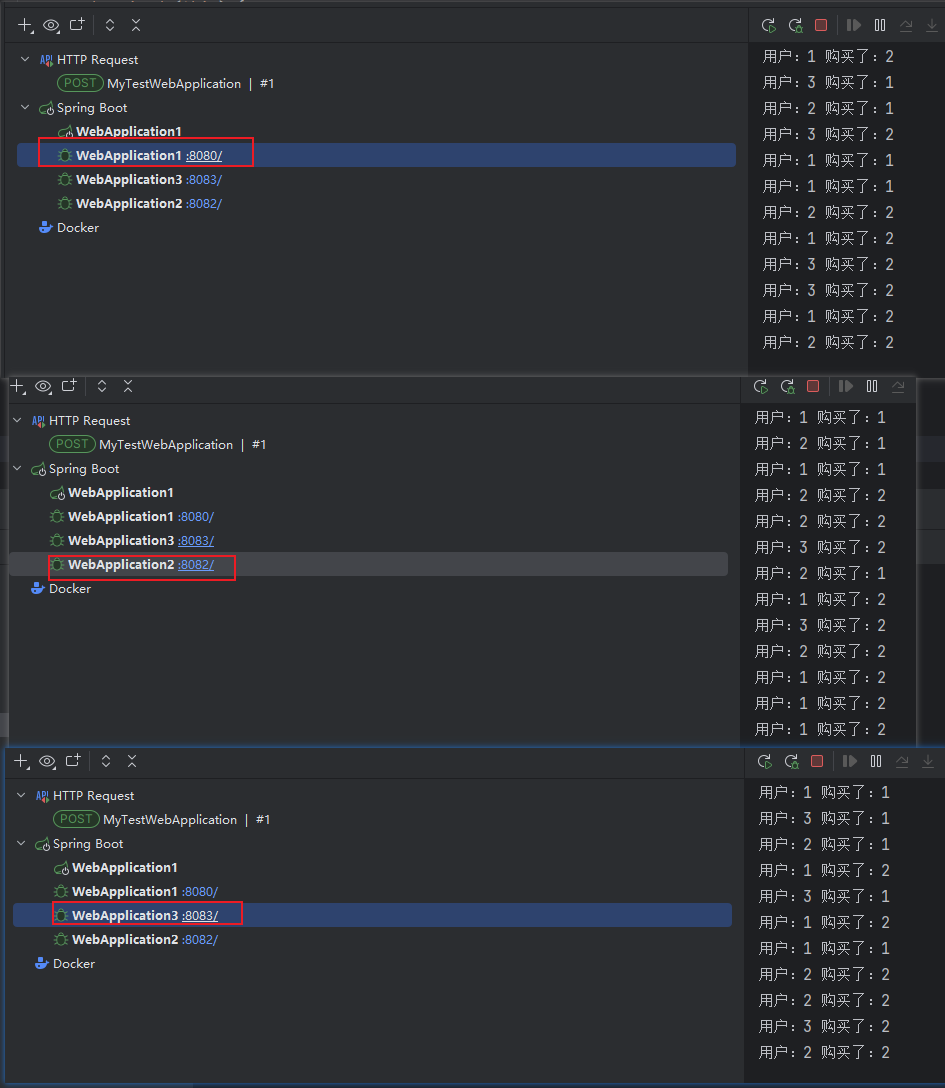Expand All tree nodes in bottom panel
This screenshot has width=945, height=1088.
106,761
